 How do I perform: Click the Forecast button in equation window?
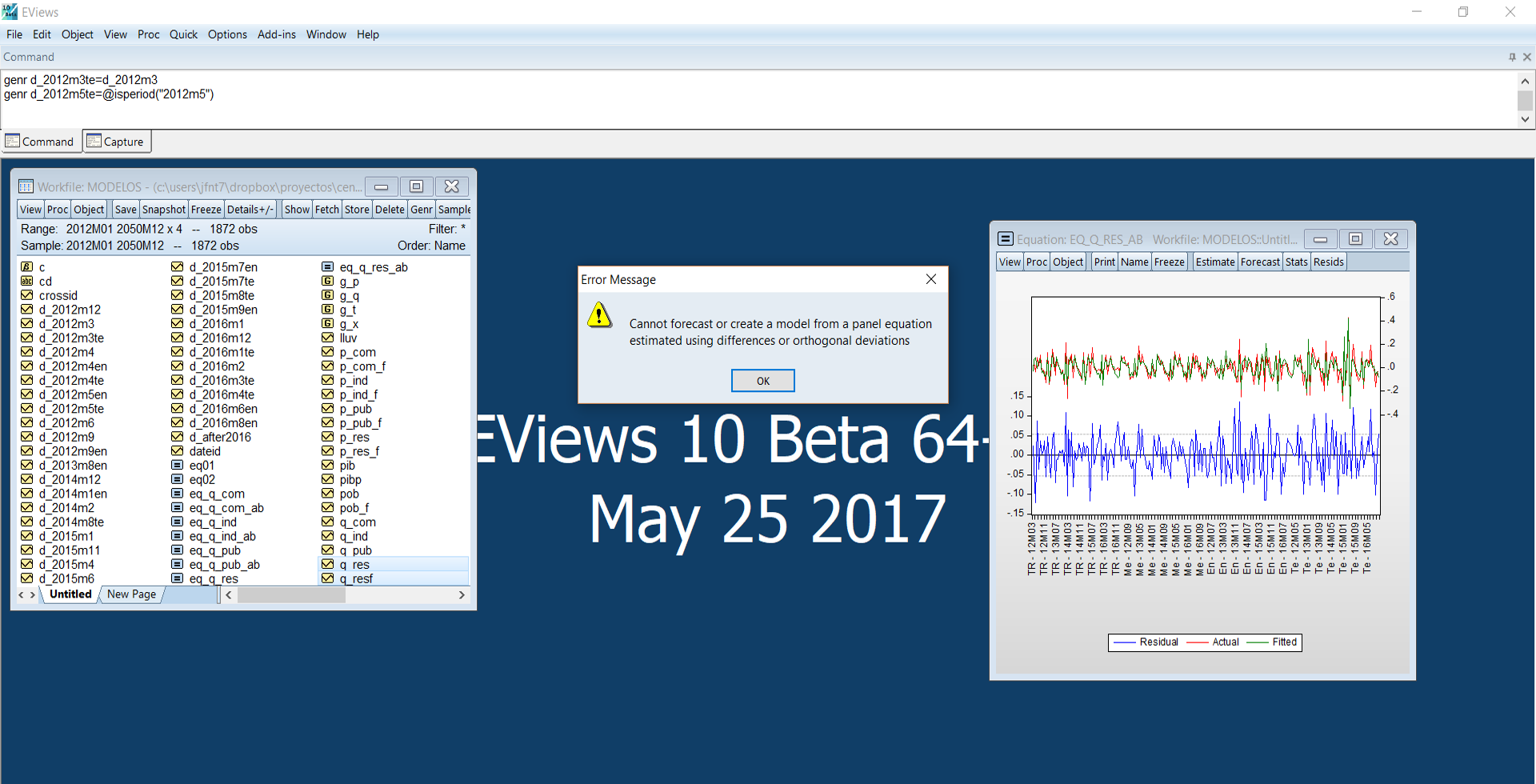tap(1259, 262)
